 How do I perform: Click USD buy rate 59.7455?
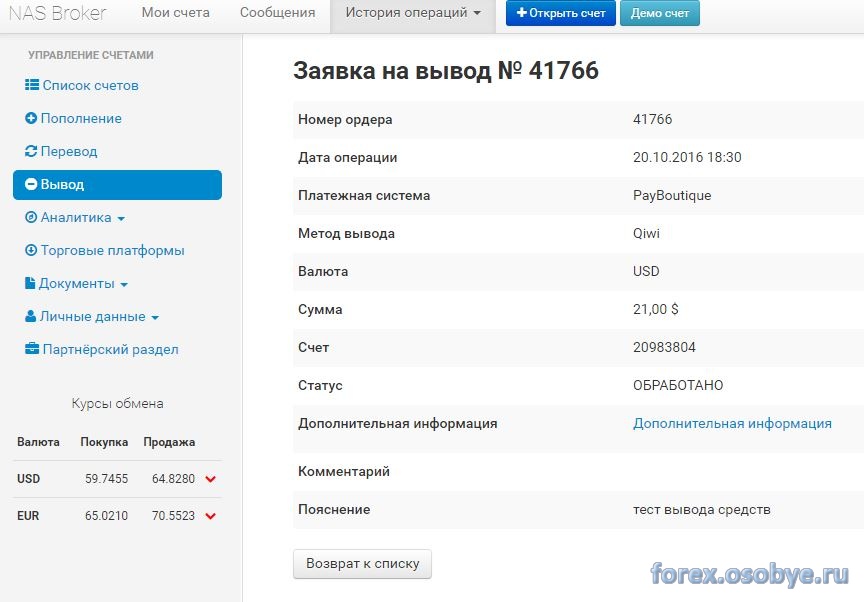click(x=106, y=479)
